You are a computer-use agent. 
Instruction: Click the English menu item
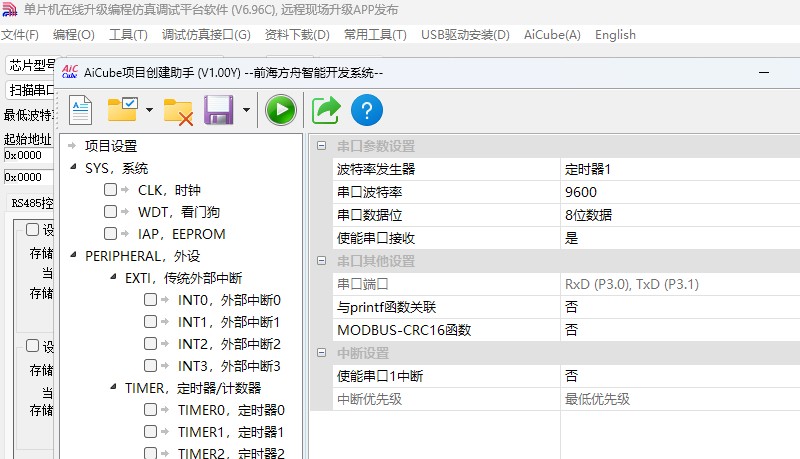point(615,35)
